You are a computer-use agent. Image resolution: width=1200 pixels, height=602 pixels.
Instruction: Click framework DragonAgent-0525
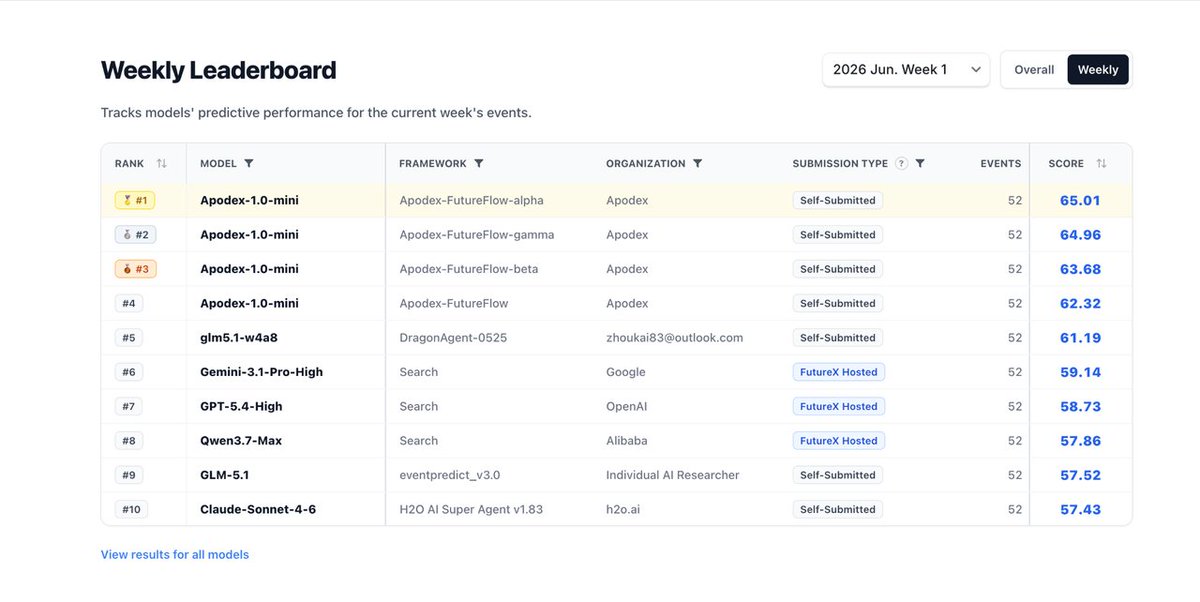[x=453, y=338]
